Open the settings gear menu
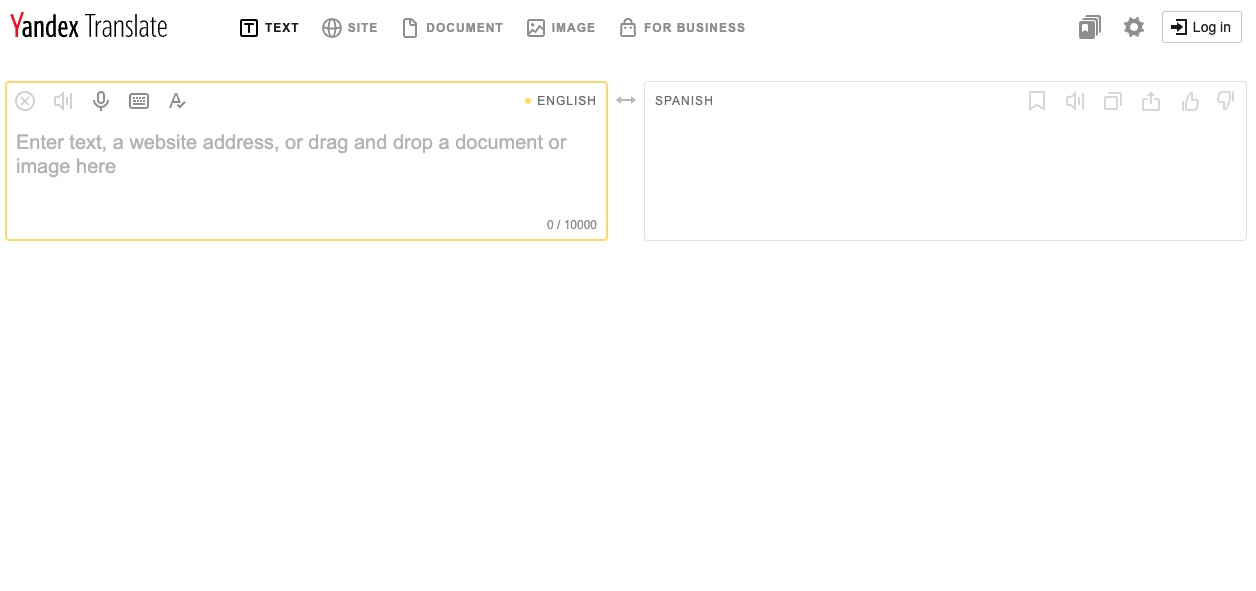 [x=1134, y=27]
